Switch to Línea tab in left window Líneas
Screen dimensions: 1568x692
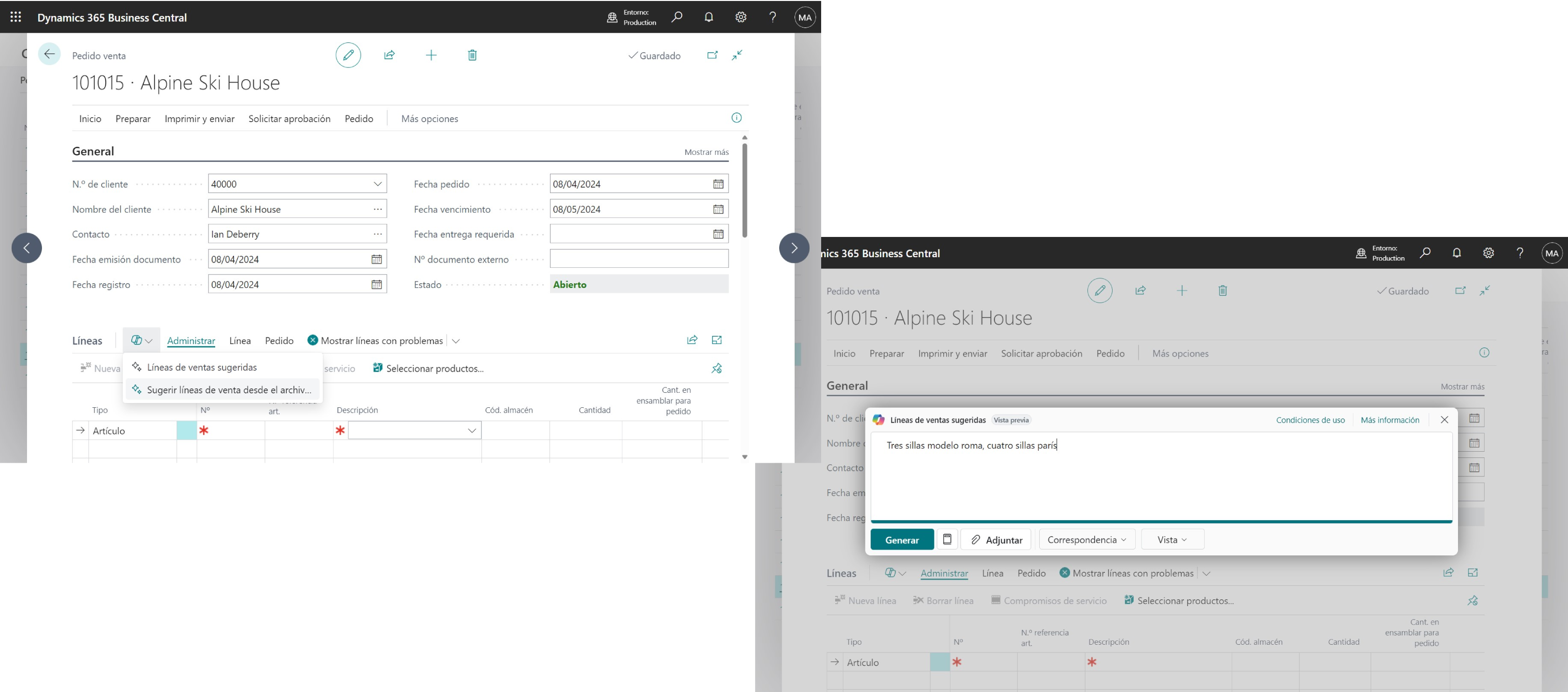(240, 341)
